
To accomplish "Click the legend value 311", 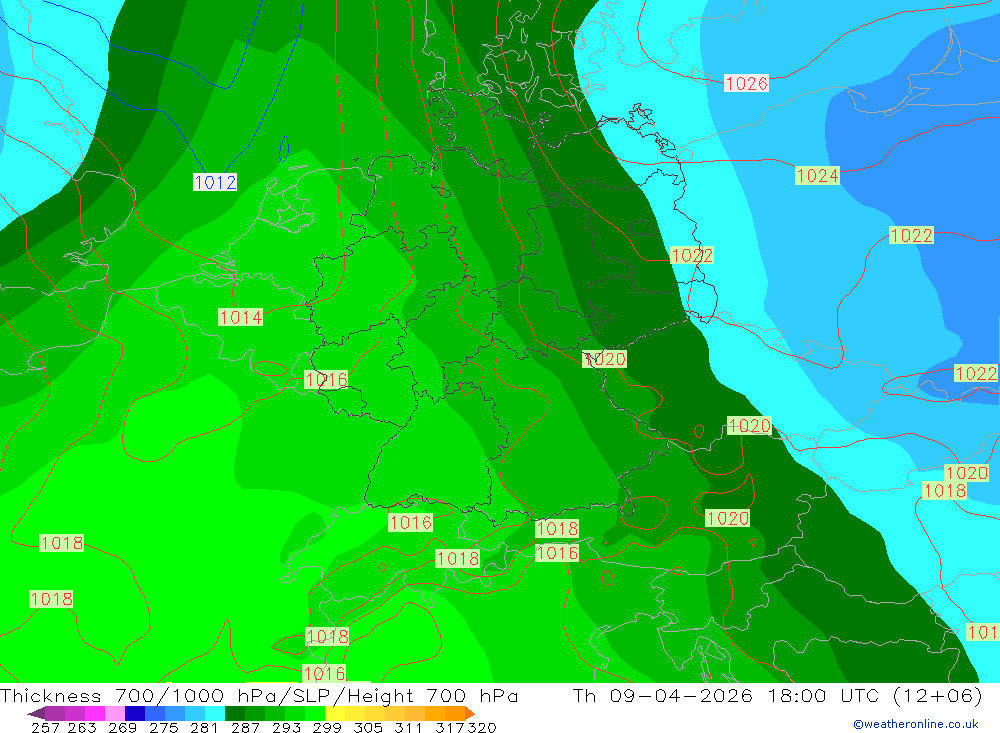I will (408, 727).
